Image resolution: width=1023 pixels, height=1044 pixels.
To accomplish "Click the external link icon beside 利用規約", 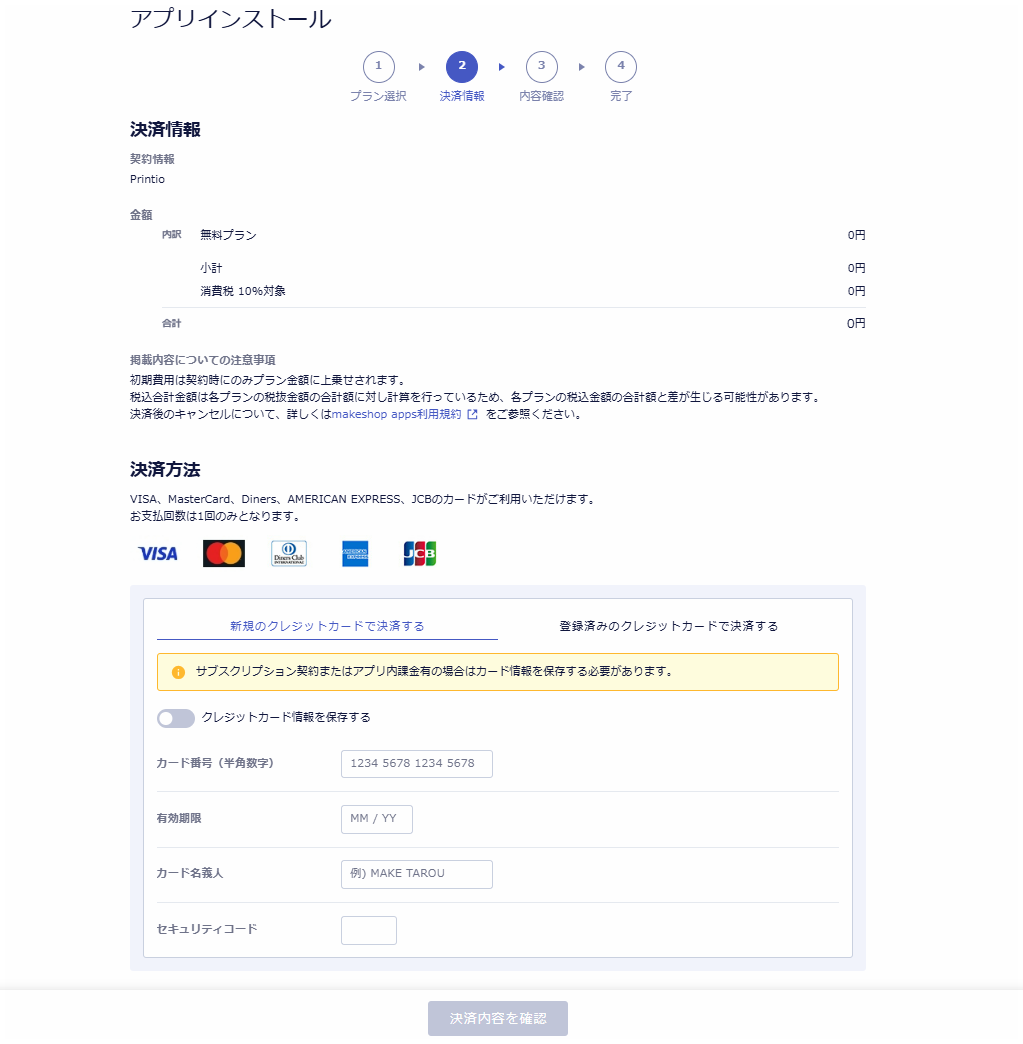I will point(473,414).
